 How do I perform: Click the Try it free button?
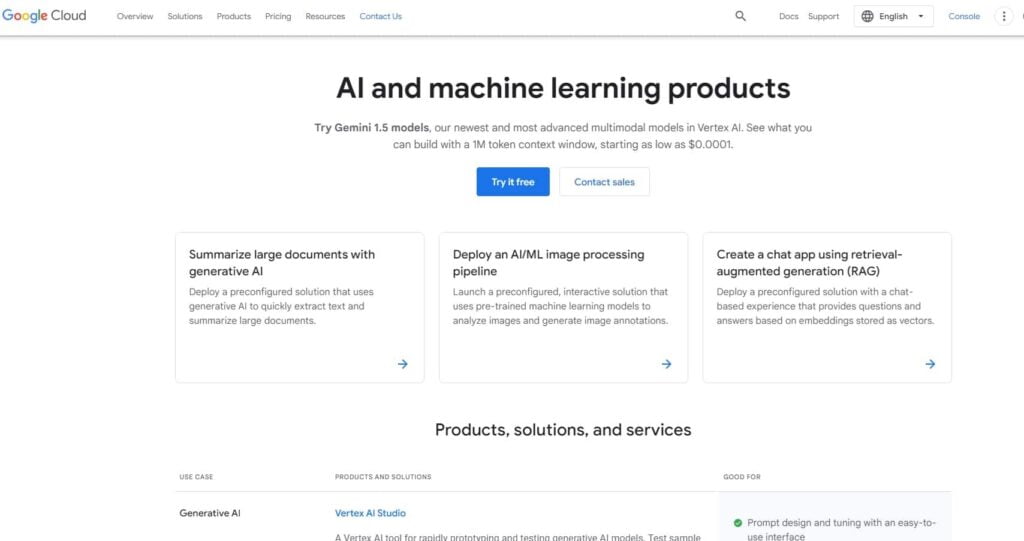point(513,182)
